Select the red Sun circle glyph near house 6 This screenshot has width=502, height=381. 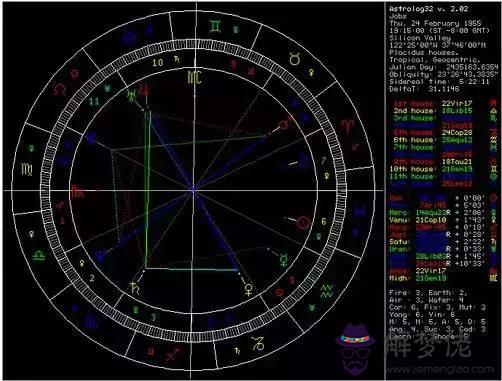point(303,221)
